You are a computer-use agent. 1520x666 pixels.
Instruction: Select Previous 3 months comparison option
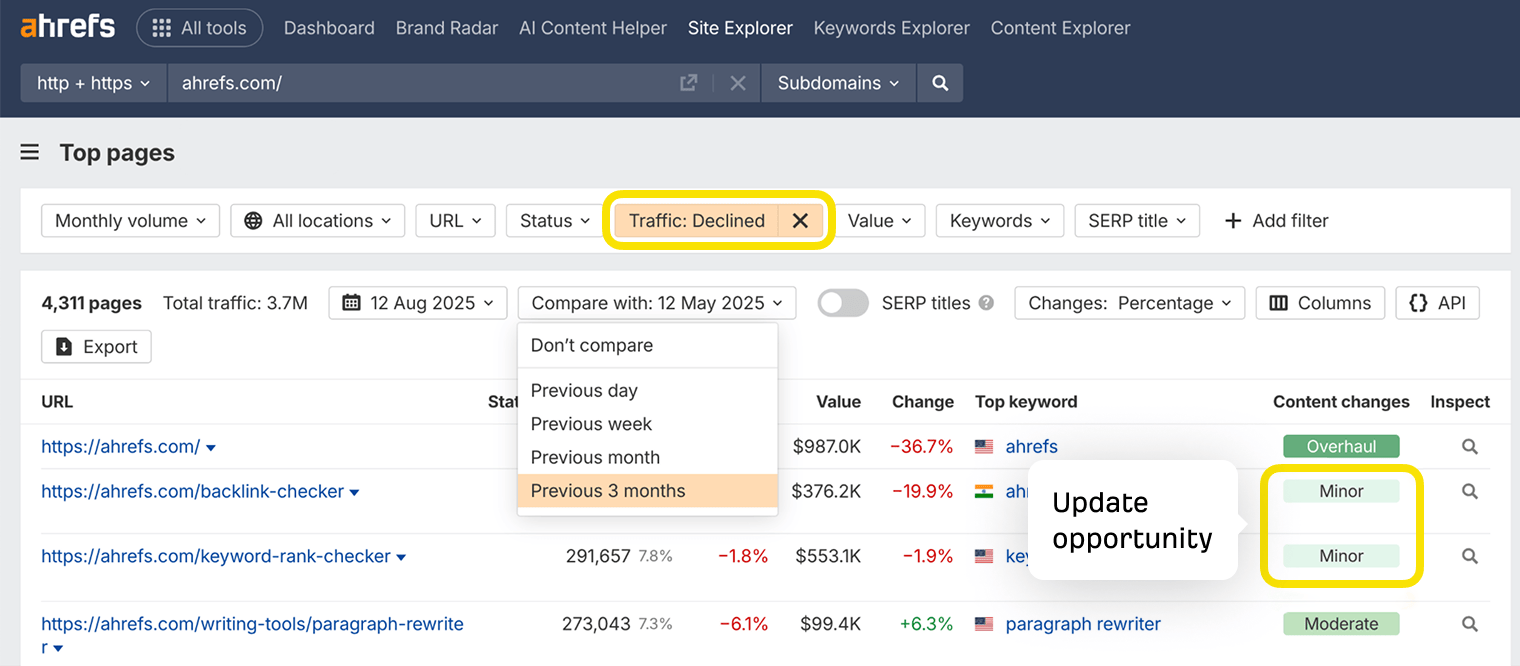click(x=608, y=491)
